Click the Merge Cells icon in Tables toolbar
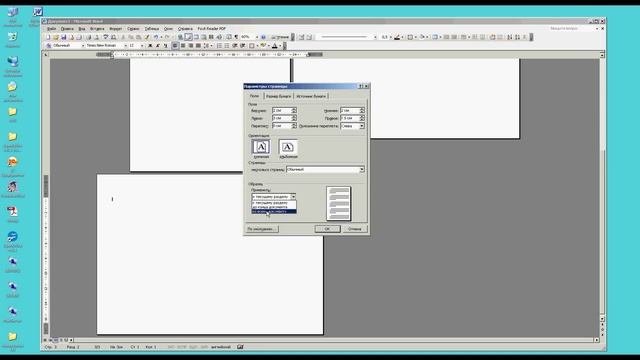640x360 pixels. (446, 37)
